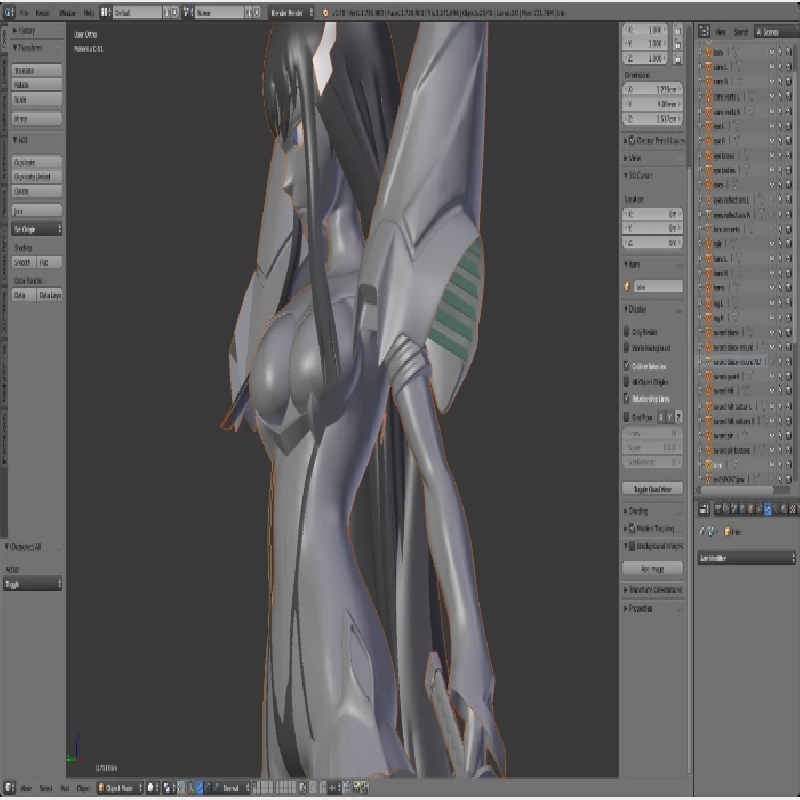This screenshot has height=800, width=800.
Task: Enable the Only Render checkbox
Action: click(628, 331)
